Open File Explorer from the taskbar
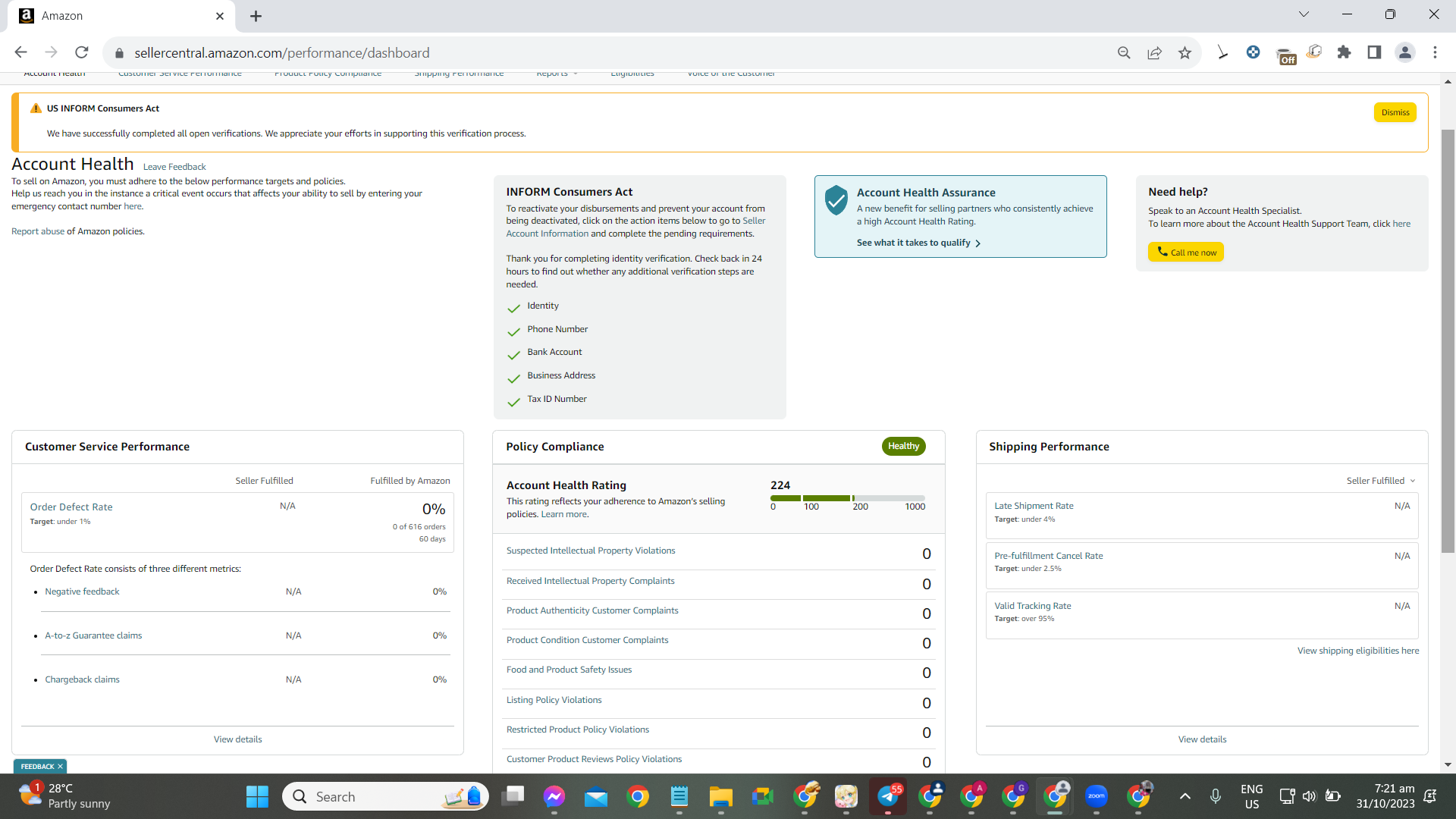This screenshot has width=1456, height=819. pos(720,796)
